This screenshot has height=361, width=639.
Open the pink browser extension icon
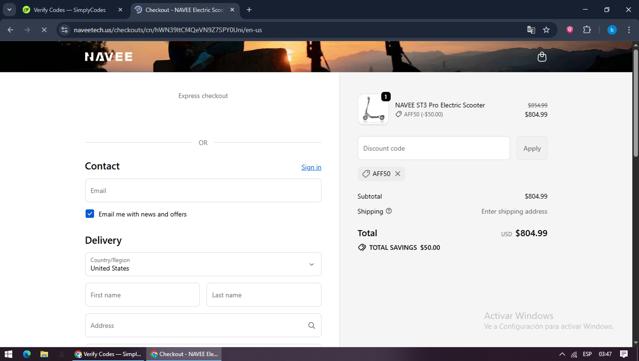pos(570,30)
